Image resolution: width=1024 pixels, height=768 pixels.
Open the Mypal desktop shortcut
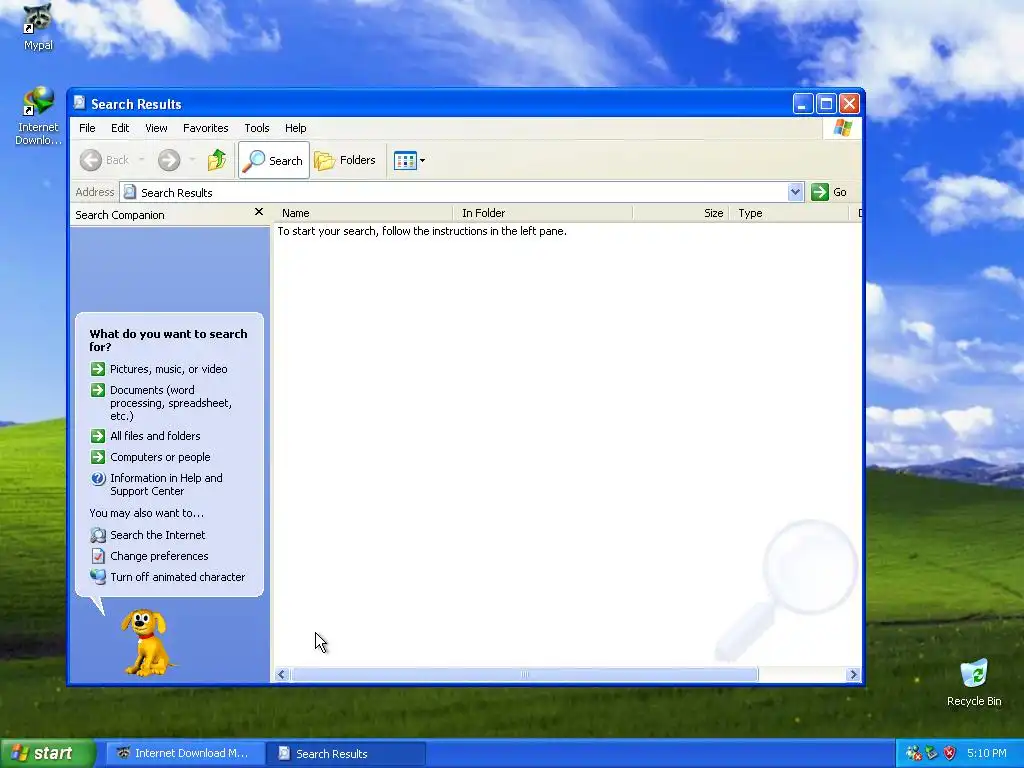pyautogui.click(x=38, y=26)
